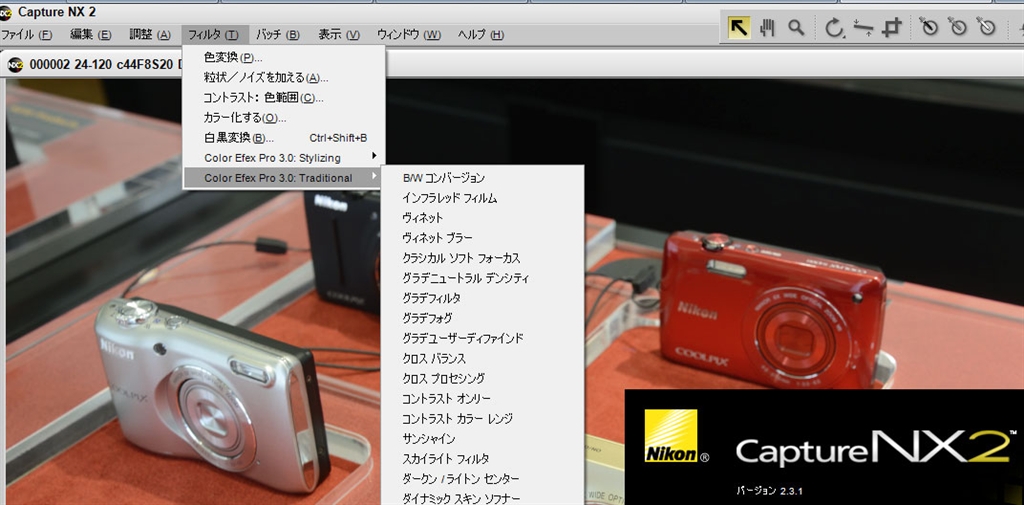This screenshot has width=1024, height=505.
Task: Open the ファイル menu
Action: click(27, 35)
